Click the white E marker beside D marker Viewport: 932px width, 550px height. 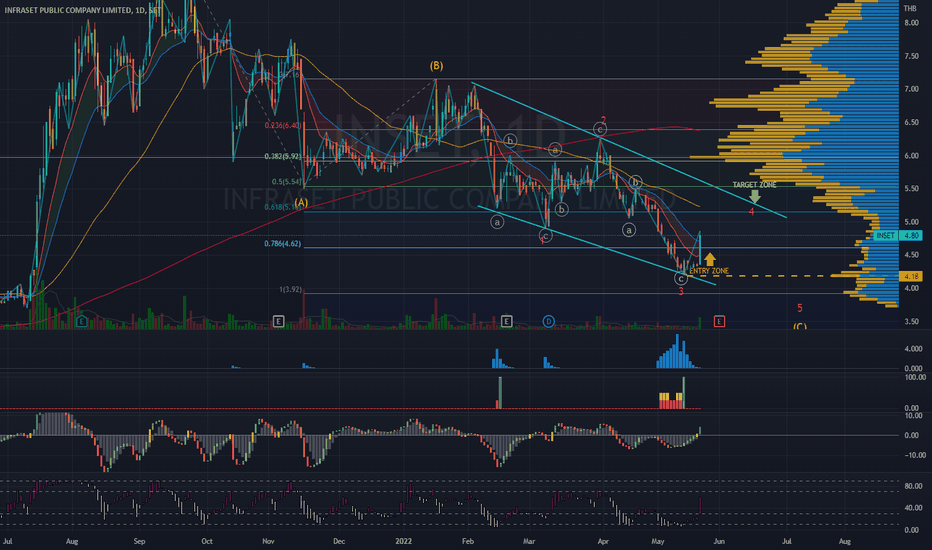tap(506, 322)
